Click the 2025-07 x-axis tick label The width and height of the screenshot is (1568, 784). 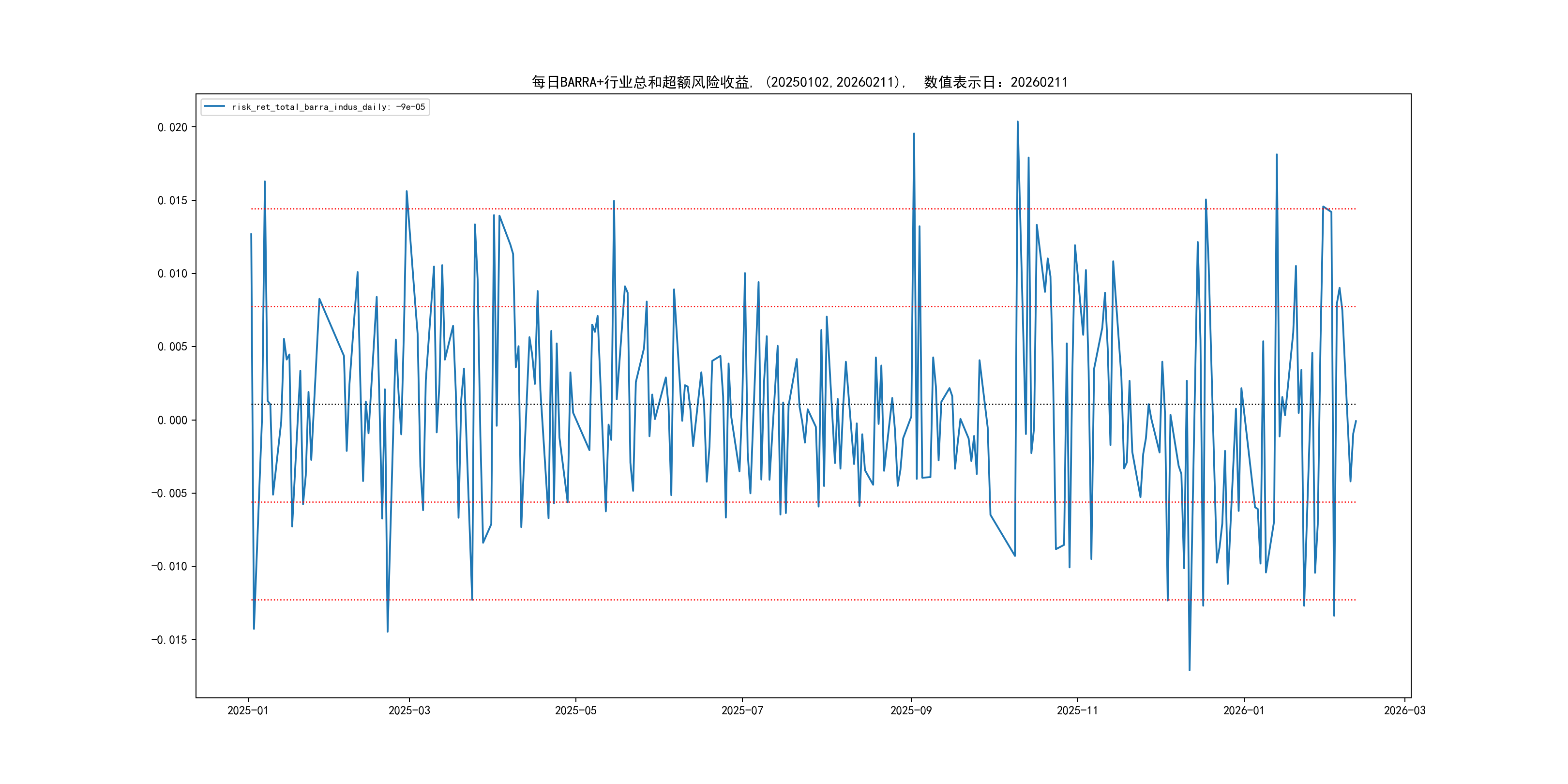coord(742,710)
